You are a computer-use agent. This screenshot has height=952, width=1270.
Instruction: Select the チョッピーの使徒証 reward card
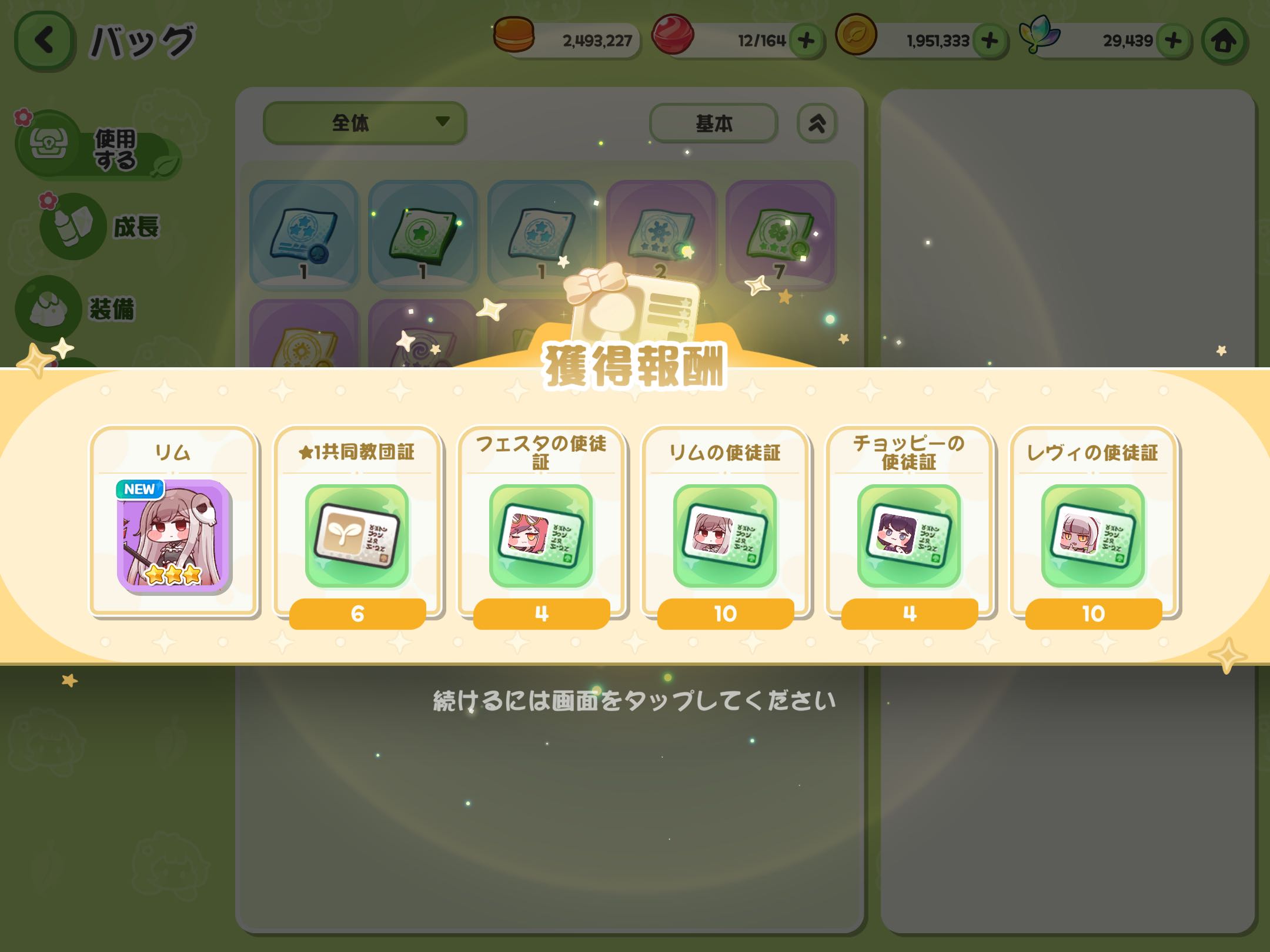(909, 527)
